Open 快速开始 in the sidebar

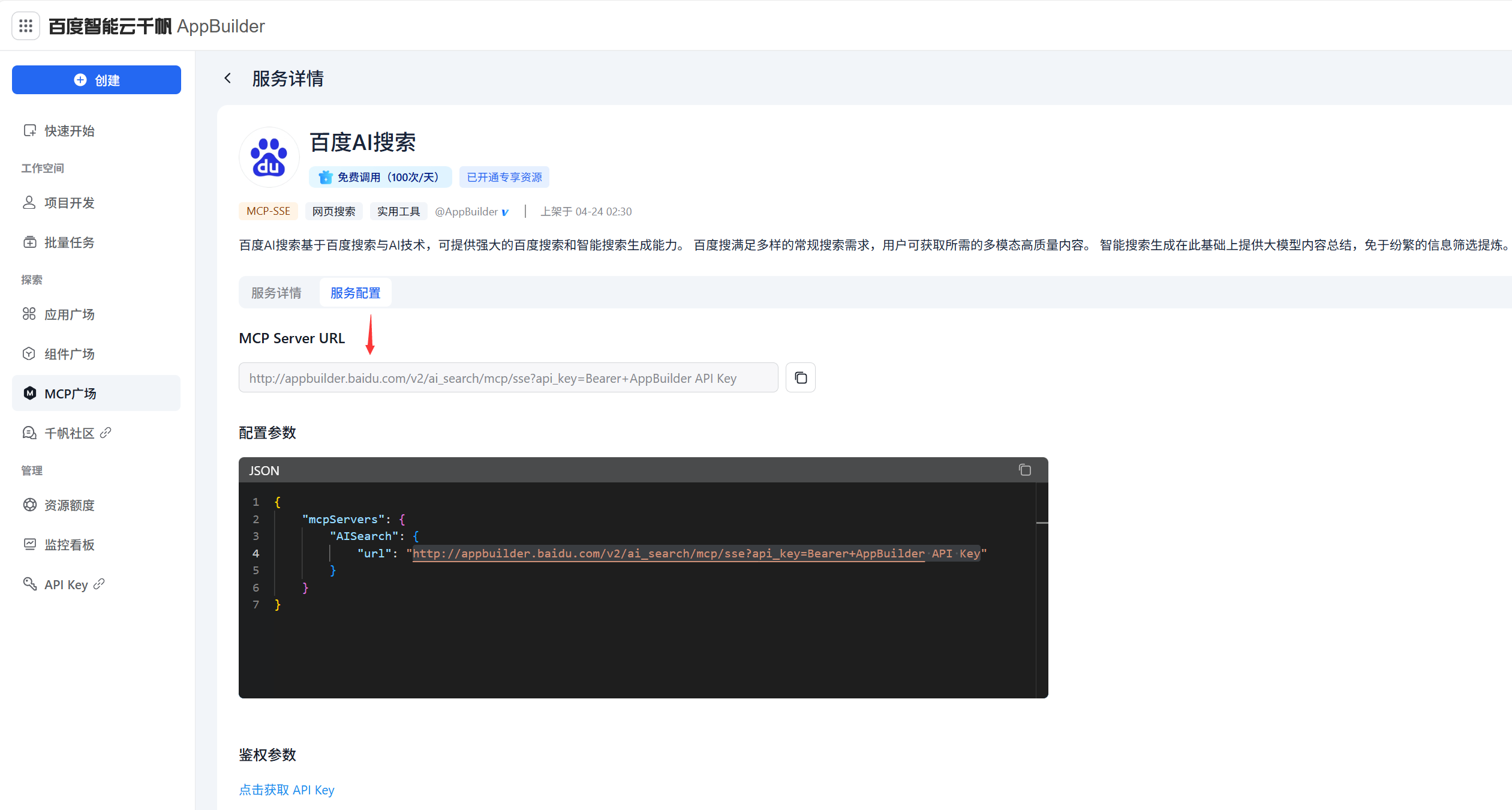[x=69, y=131]
